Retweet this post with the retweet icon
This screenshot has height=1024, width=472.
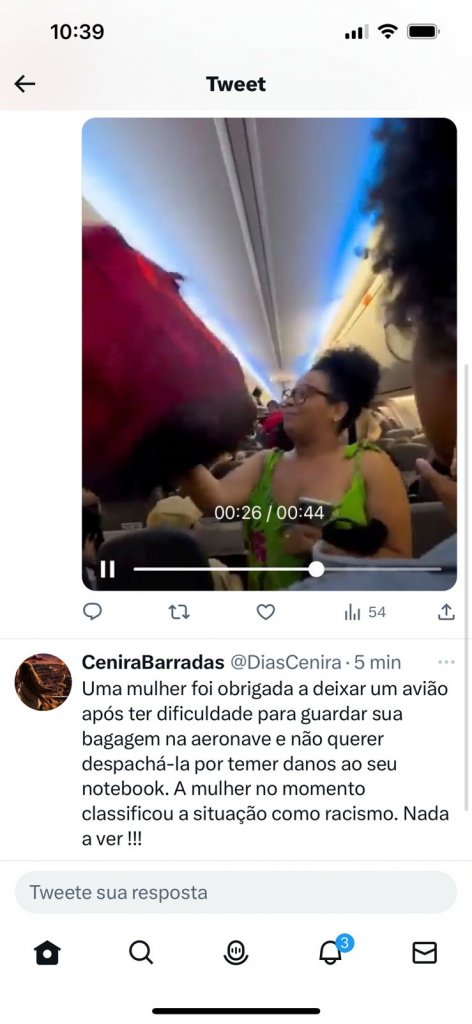click(179, 612)
